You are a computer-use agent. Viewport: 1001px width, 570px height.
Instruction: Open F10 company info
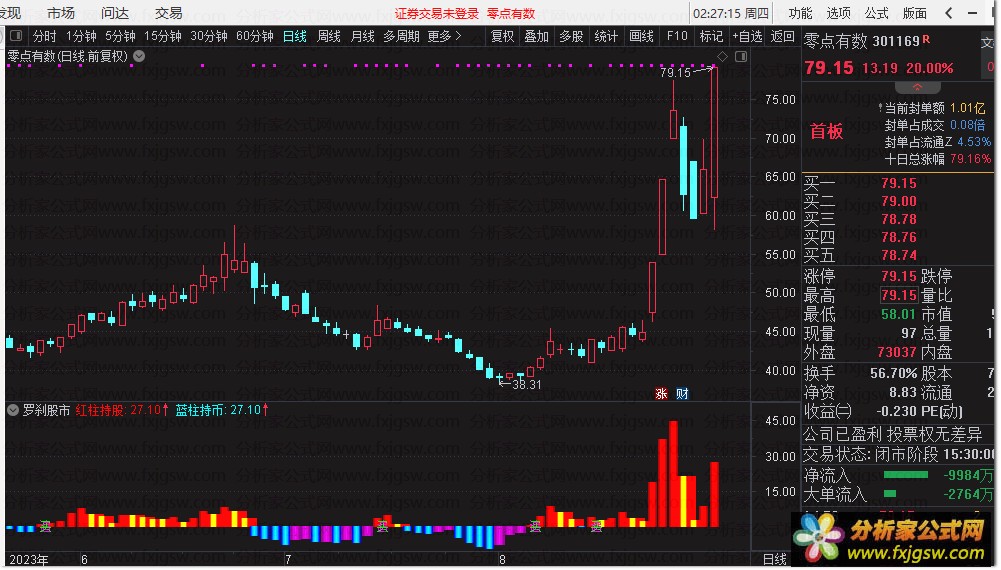point(677,36)
